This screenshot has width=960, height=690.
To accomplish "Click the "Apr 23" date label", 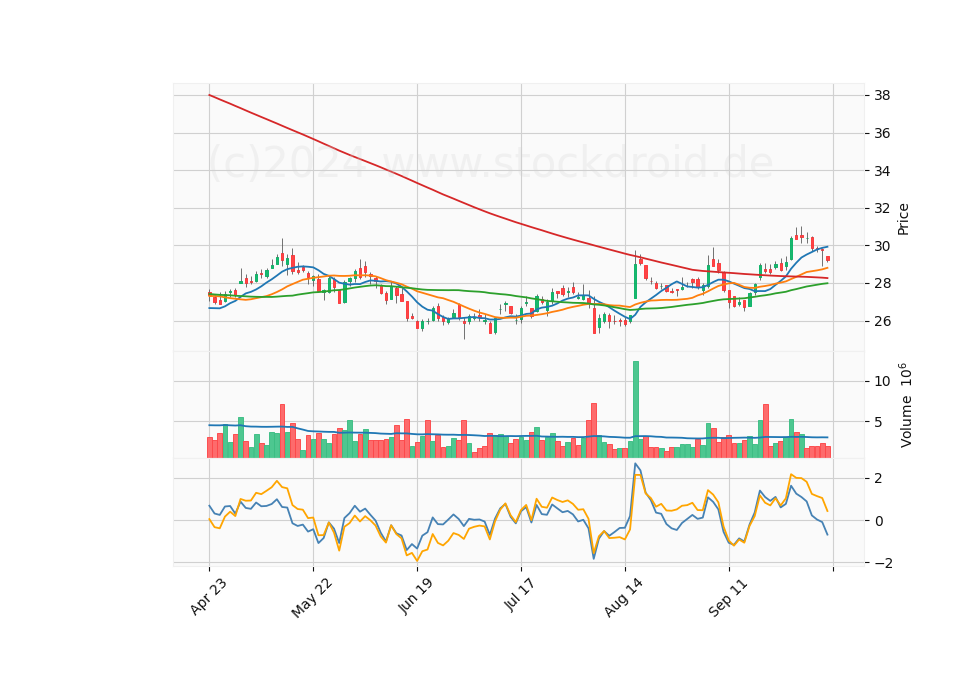I will 208,596.
